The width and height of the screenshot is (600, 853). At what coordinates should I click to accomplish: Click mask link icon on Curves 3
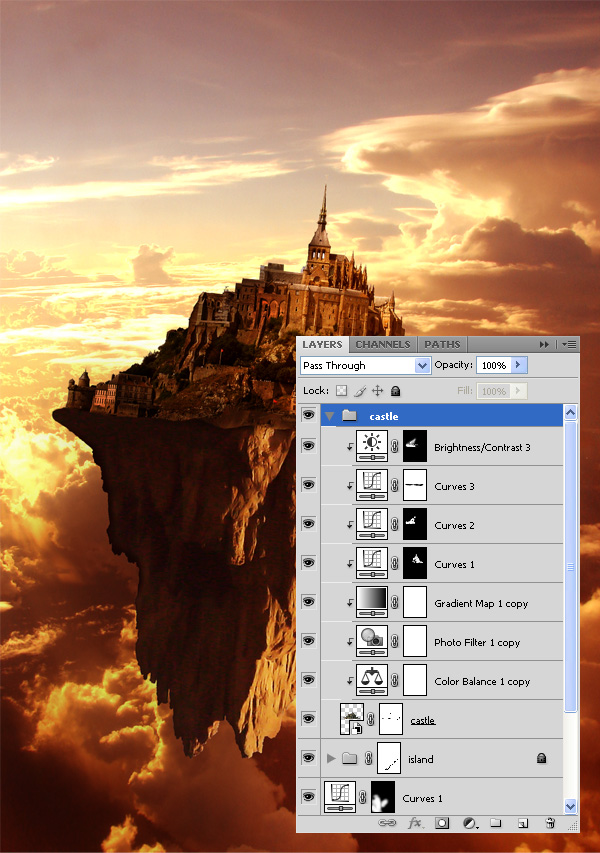click(x=395, y=485)
